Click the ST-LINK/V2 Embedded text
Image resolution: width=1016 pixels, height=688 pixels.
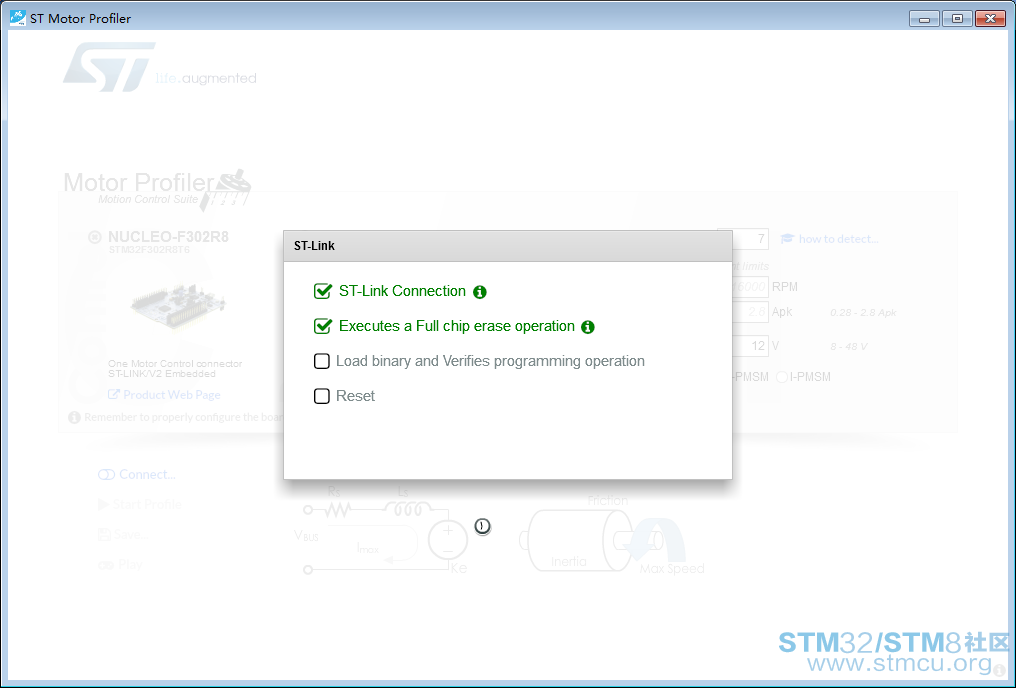click(x=162, y=374)
